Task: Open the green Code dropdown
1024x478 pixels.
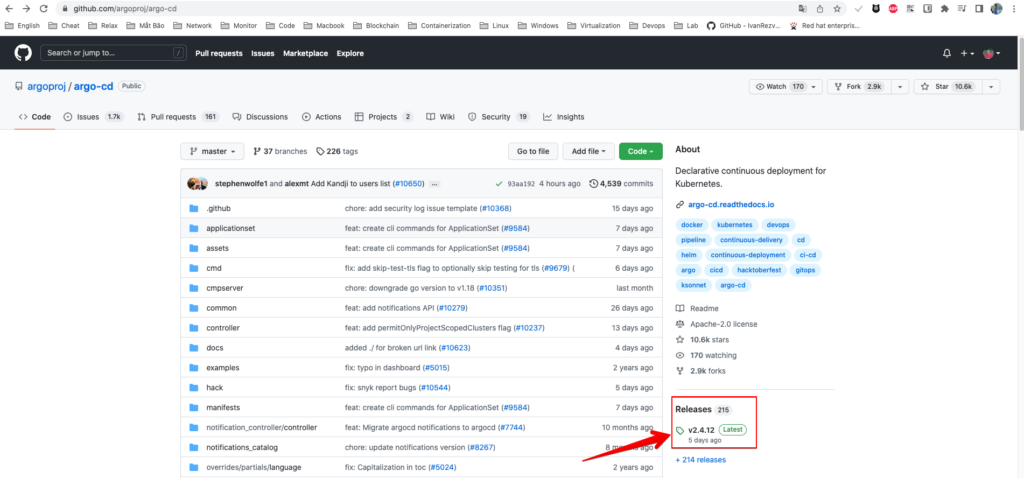Action: [641, 151]
